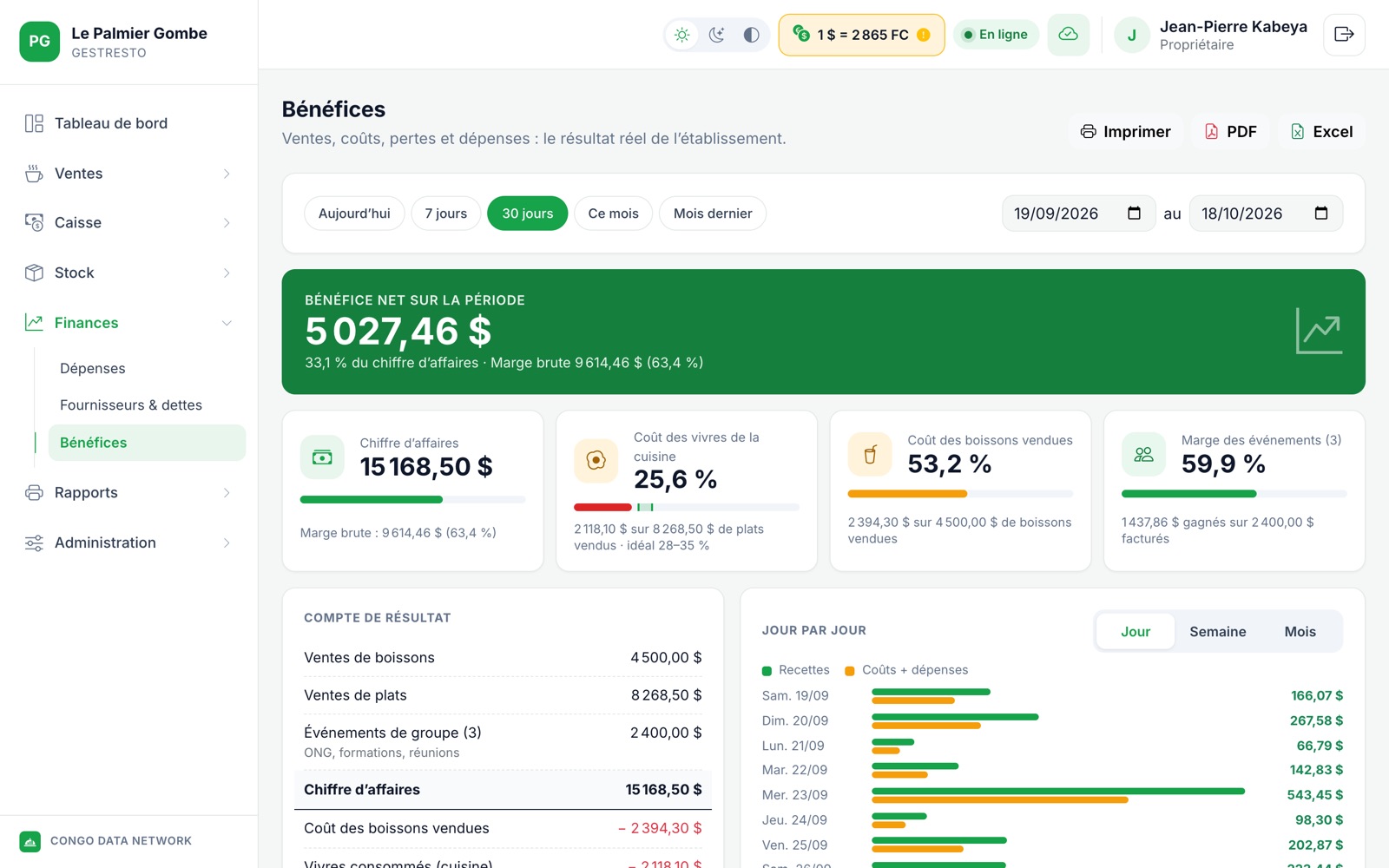Open the Bénéfices submenu item

click(x=147, y=443)
